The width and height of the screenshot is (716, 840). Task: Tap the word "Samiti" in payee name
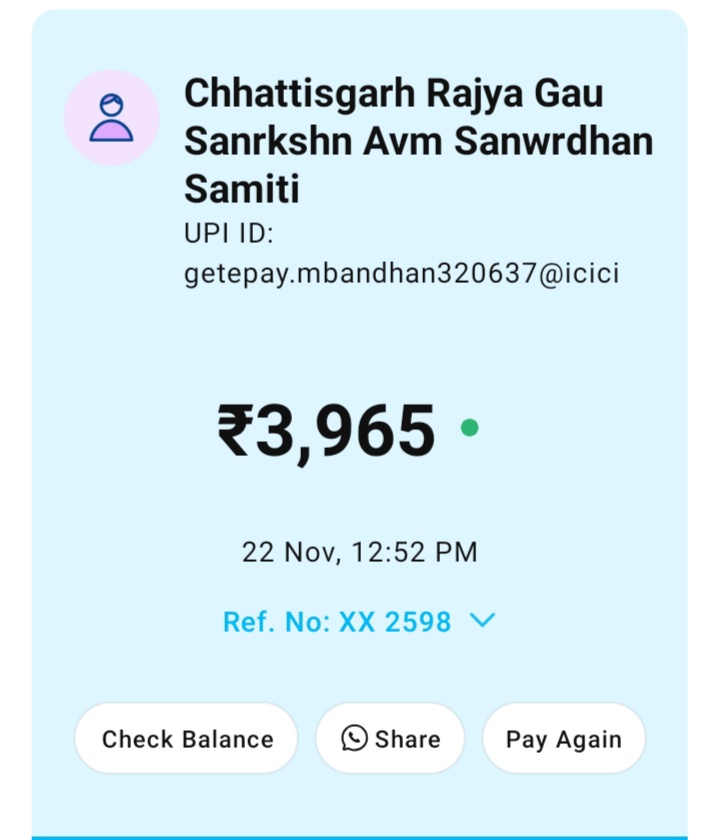pos(242,189)
